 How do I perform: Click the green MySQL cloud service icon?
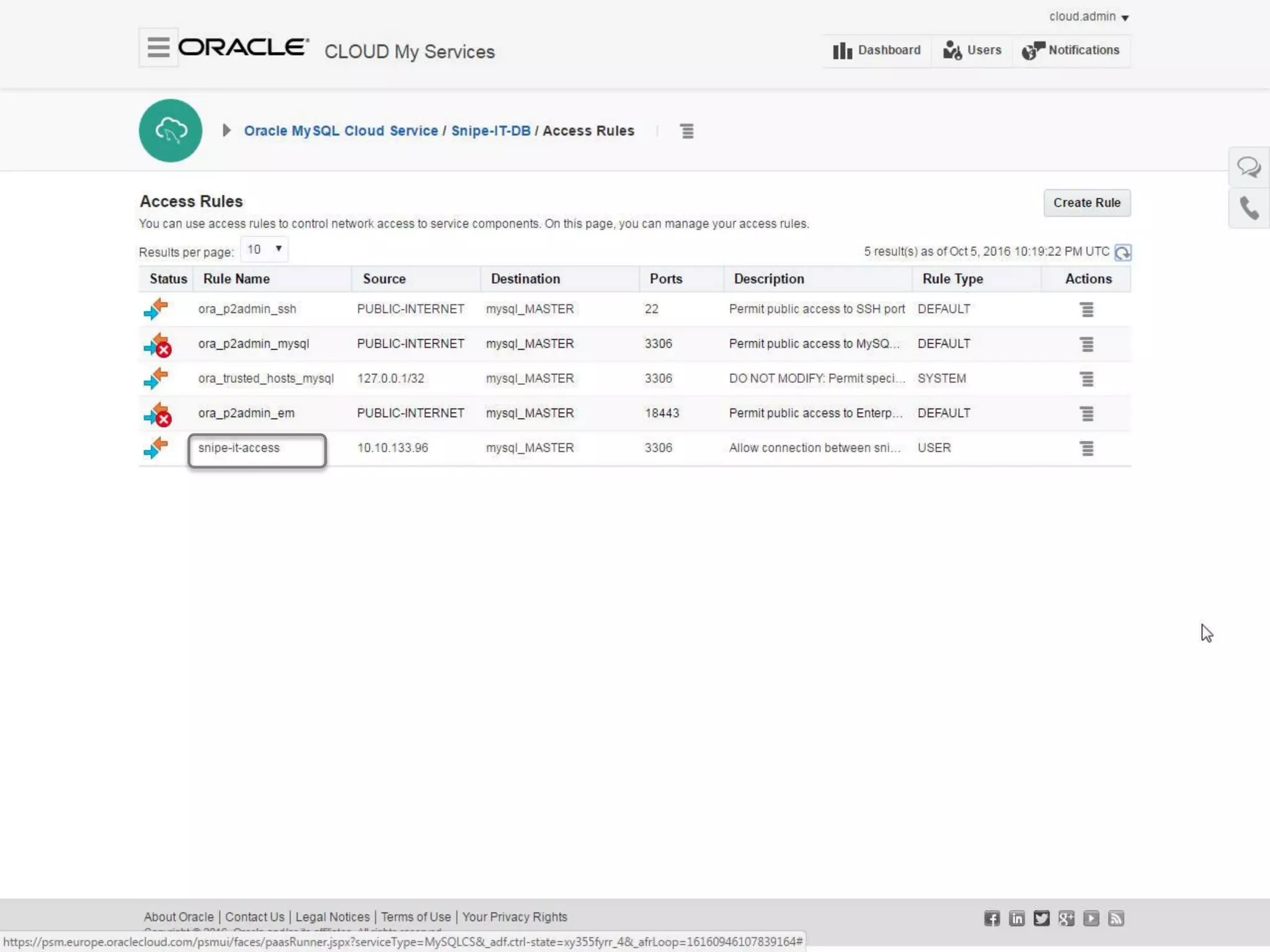[171, 131]
